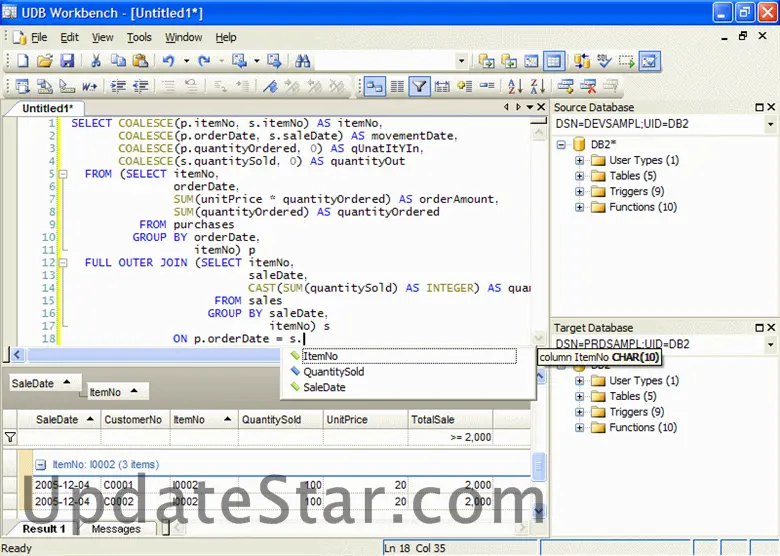Viewport: 780px width, 556px height.
Task: Open the Tools menu
Action: tap(139, 37)
